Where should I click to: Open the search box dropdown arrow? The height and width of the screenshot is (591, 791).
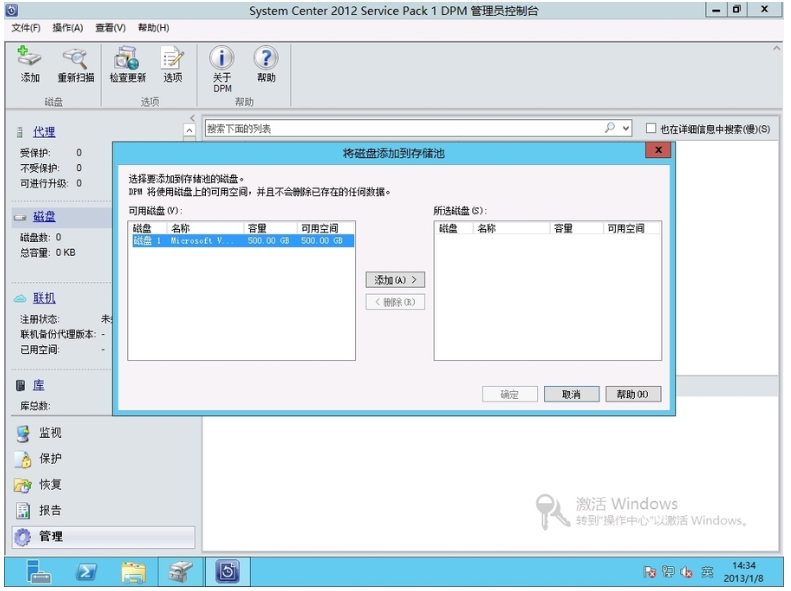pos(626,129)
